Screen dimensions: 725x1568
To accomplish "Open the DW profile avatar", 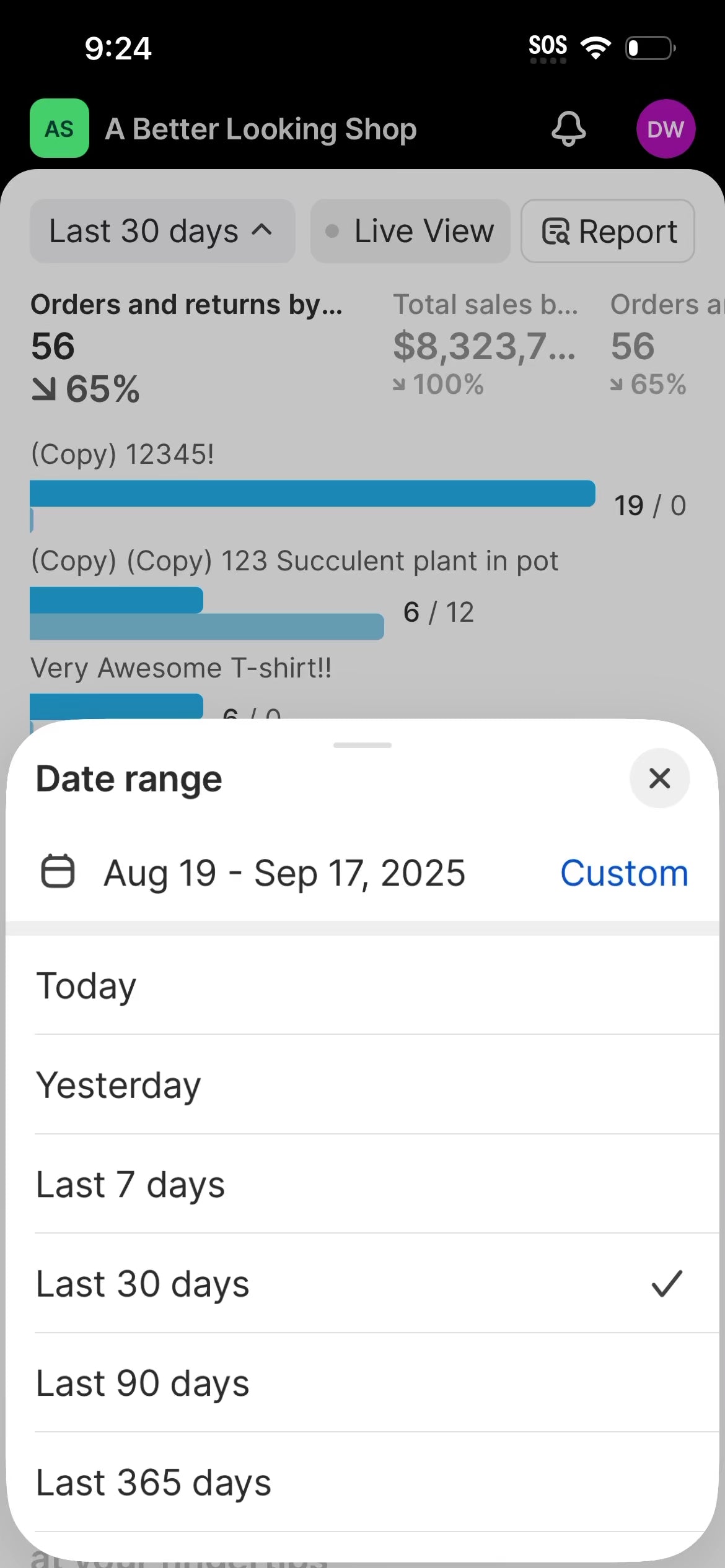I will (x=666, y=129).
